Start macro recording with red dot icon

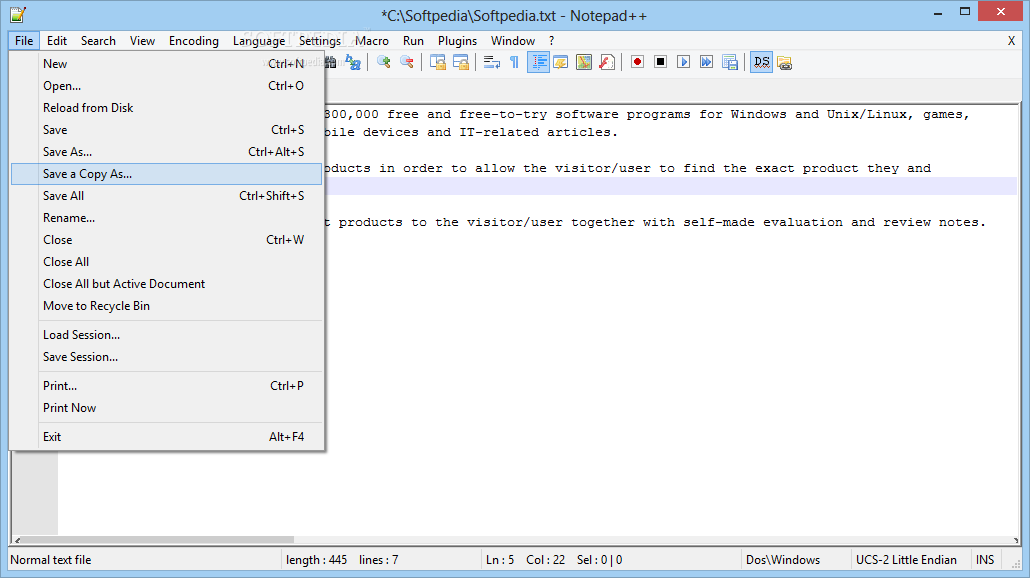[637, 62]
